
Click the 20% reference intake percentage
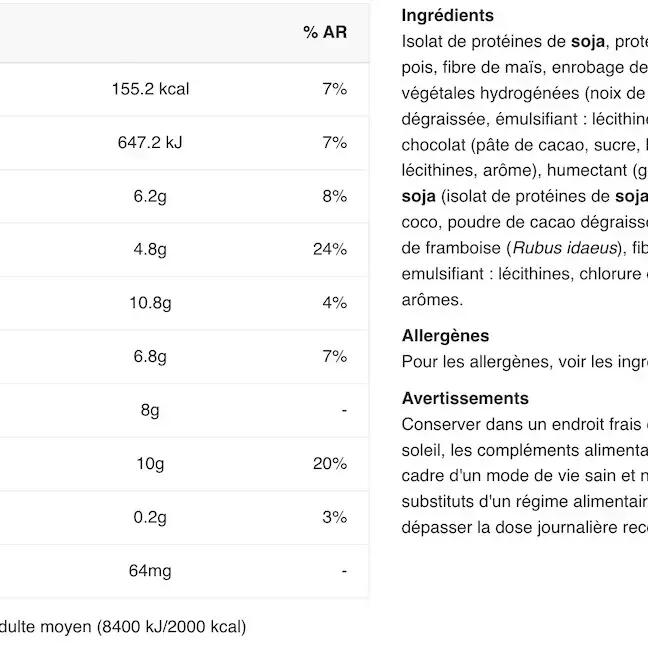pyautogui.click(x=329, y=464)
